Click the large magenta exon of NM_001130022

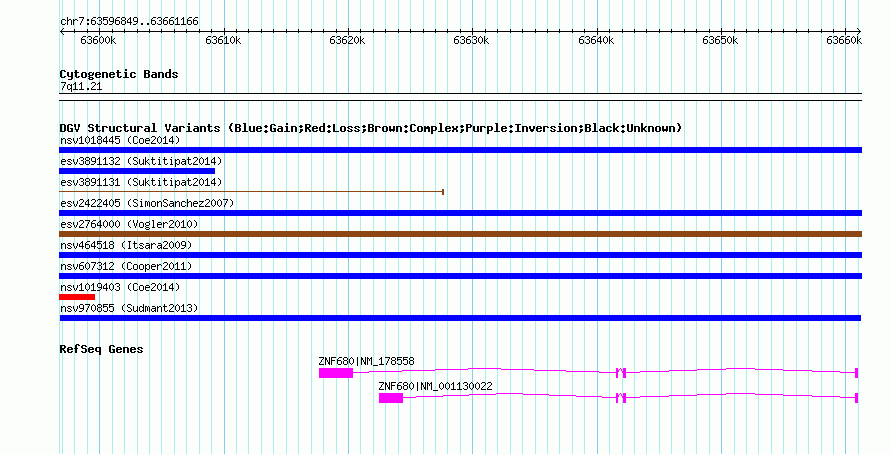click(x=391, y=398)
